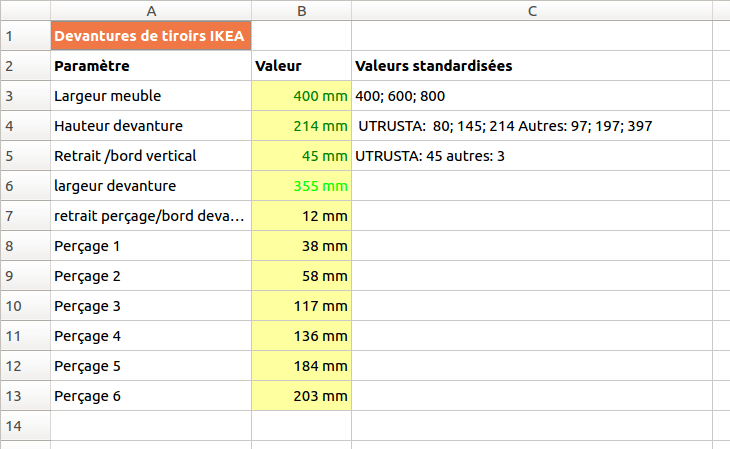Click the 'UTRUSTA: 80; 145; 214 Autres' cell
730x449 pixels.
coord(532,126)
